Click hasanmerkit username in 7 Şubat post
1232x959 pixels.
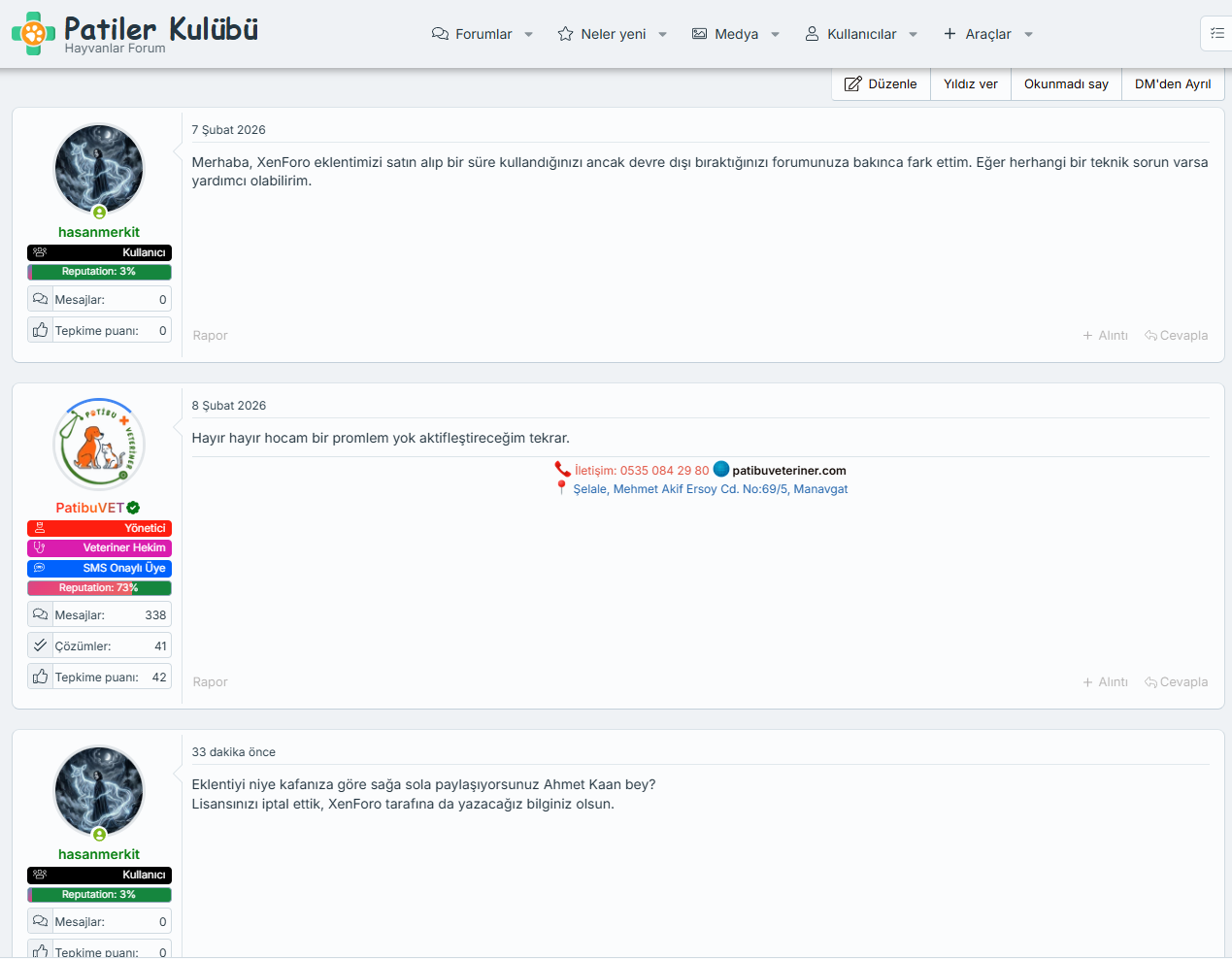coord(99,232)
